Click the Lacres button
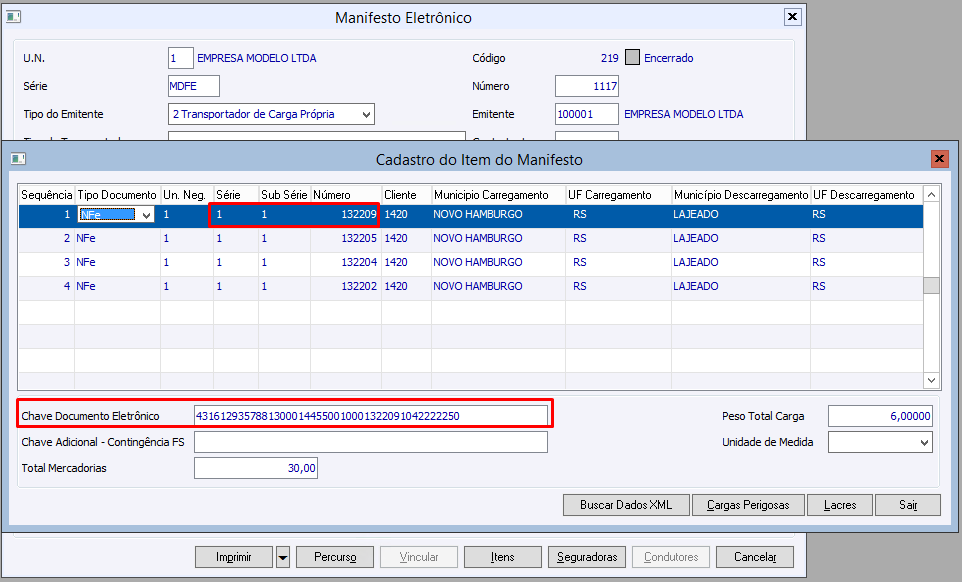Image resolution: width=962 pixels, height=582 pixels. 840,505
